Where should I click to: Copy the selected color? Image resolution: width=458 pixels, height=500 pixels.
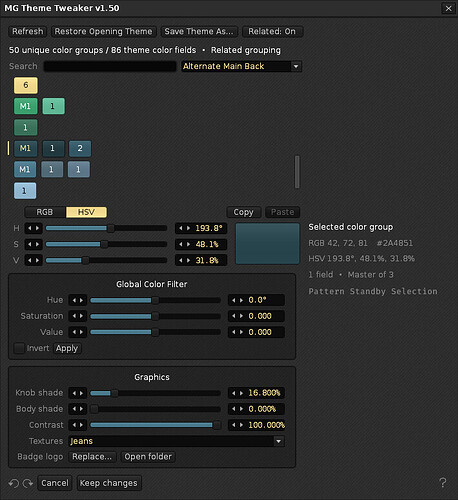243,212
